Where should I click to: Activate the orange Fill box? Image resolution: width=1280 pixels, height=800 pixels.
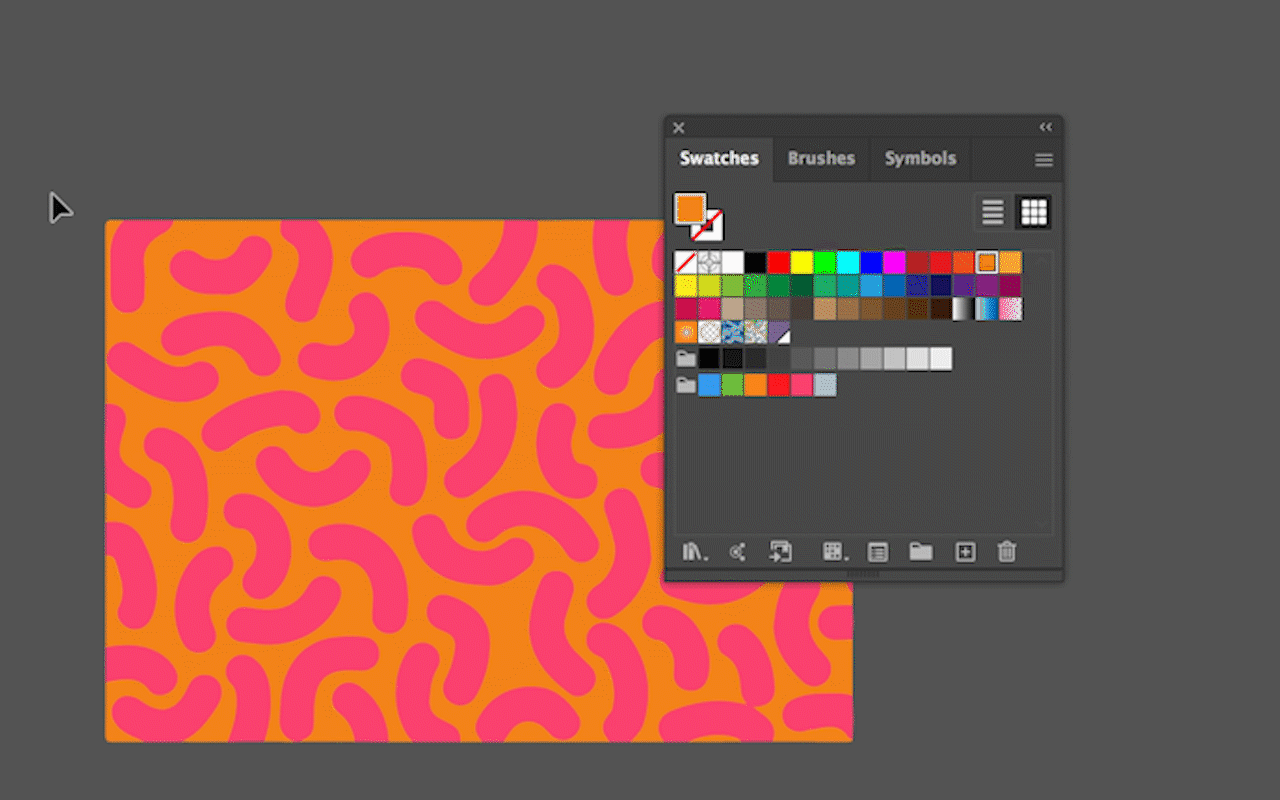pos(690,209)
